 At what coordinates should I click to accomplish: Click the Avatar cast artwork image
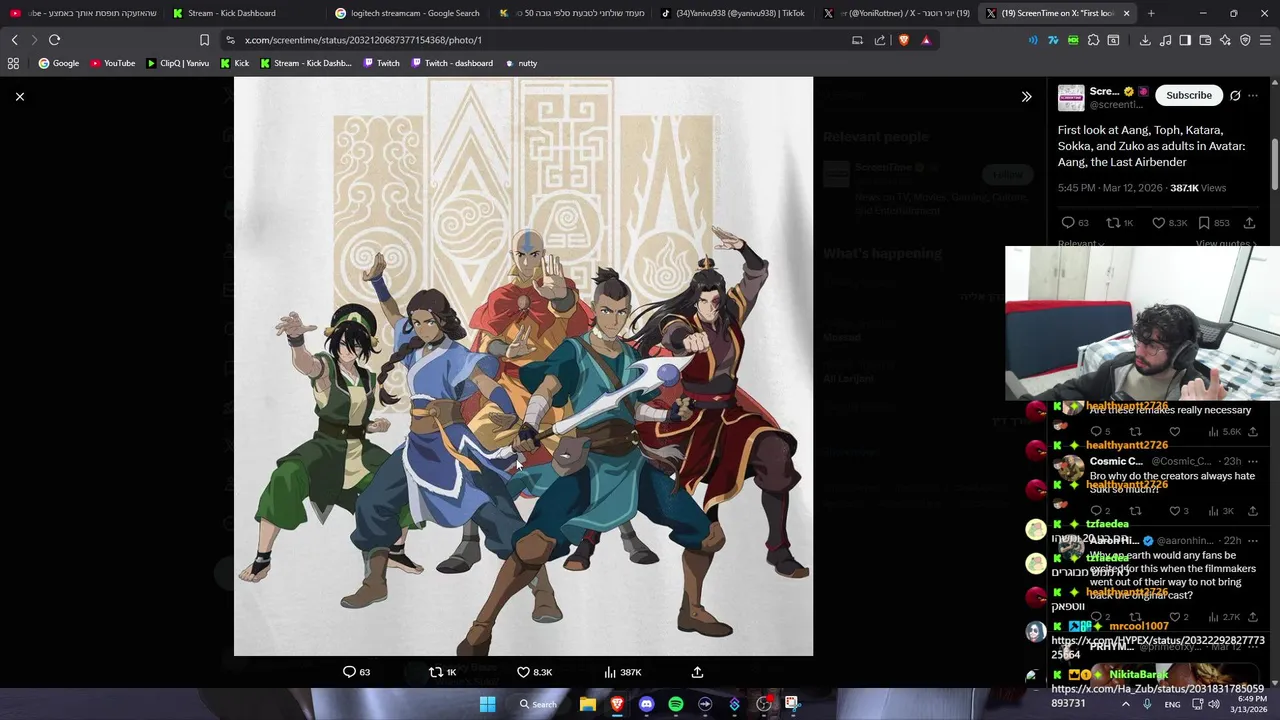(523, 366)
